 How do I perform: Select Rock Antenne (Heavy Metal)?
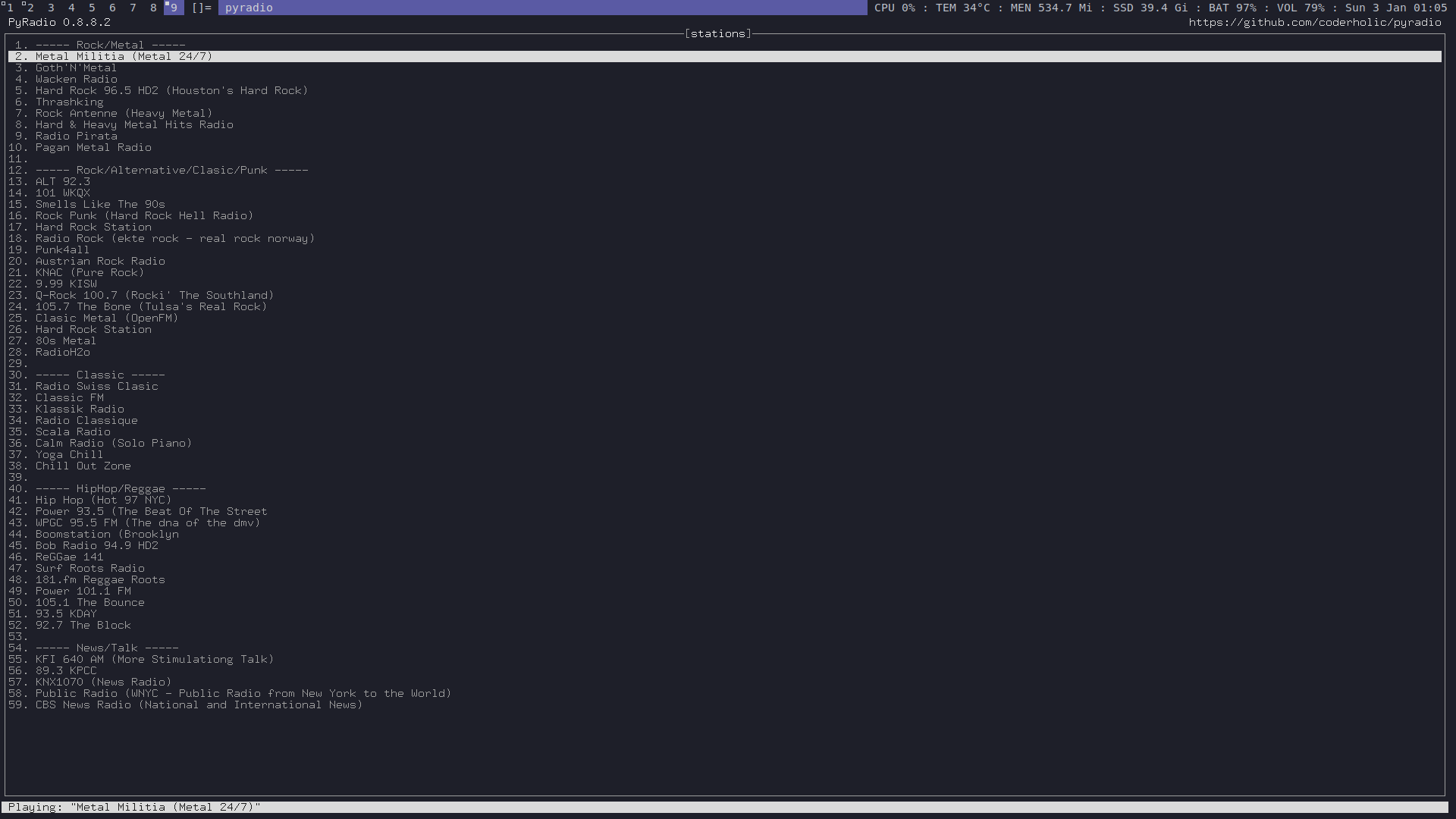[124, 113]
